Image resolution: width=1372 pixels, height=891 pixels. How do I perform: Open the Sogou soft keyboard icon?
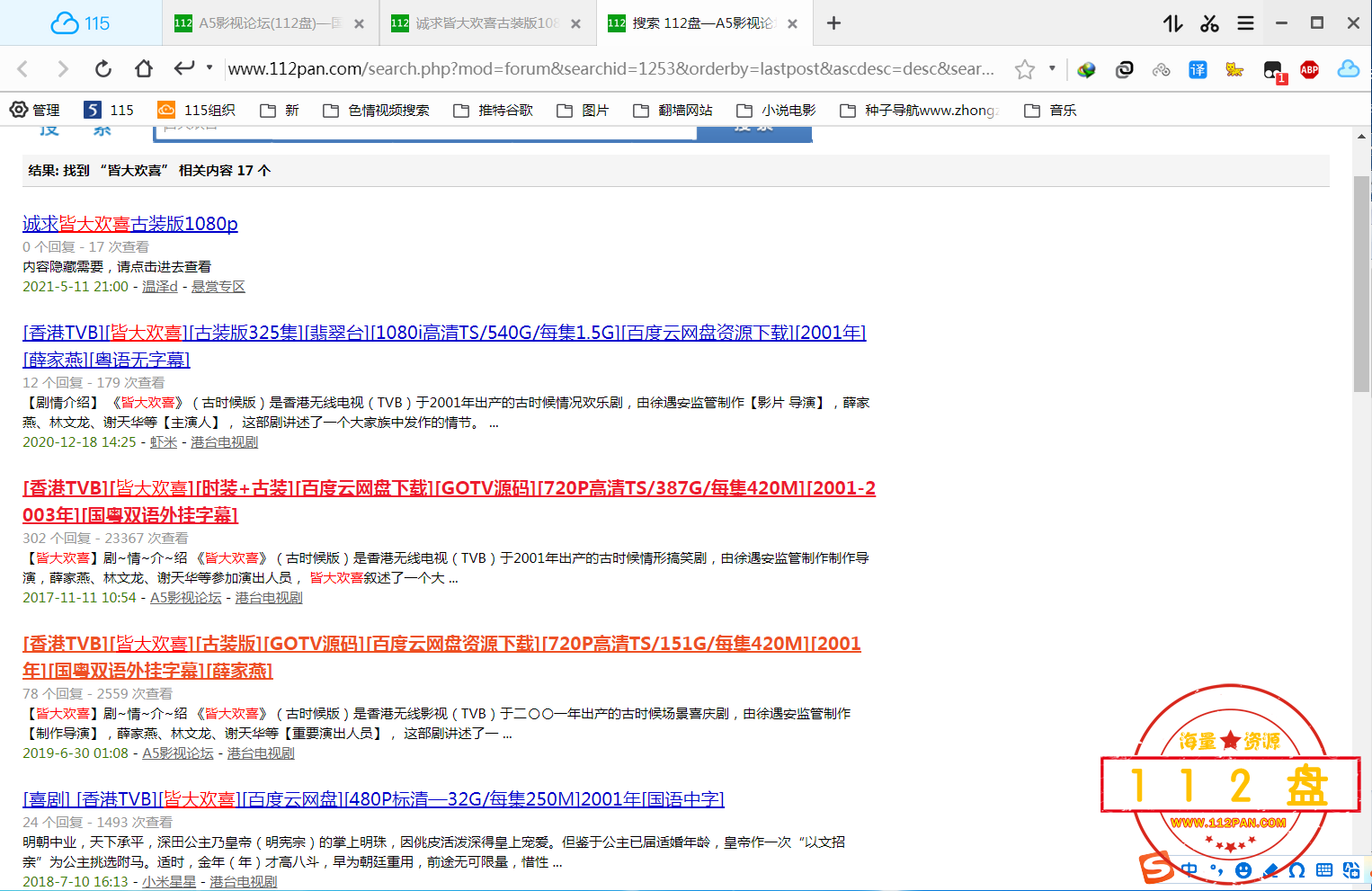coord(1323,869)
